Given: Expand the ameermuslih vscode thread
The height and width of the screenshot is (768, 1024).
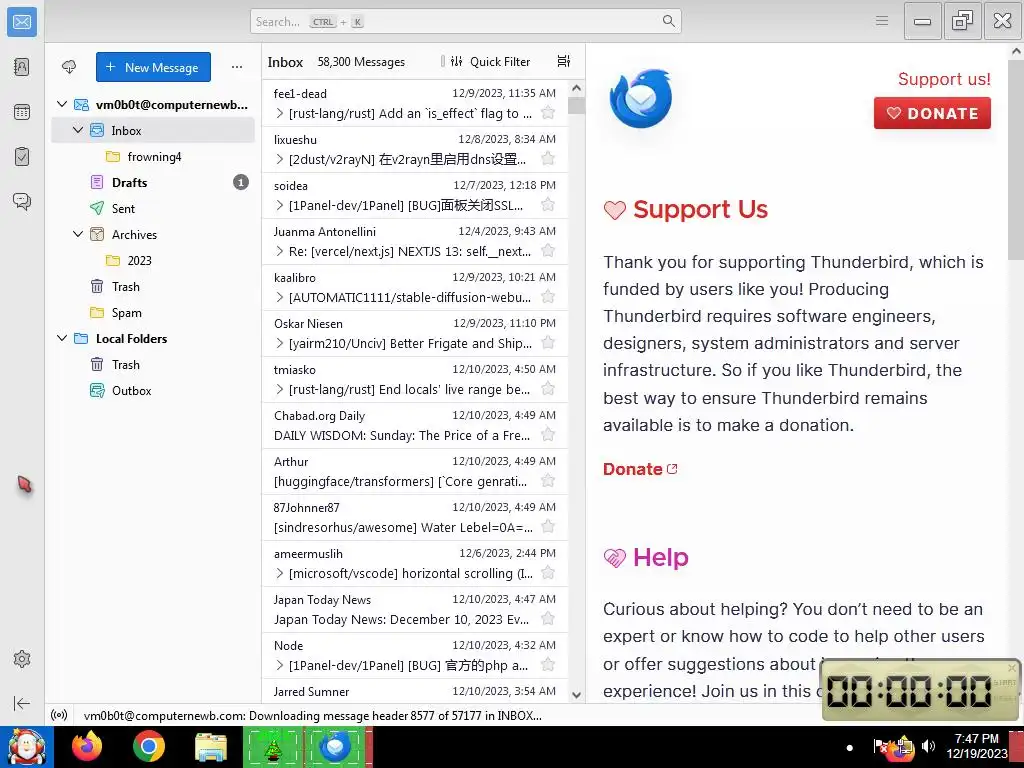Looking at the screenshot, I should tap(280, 573).
